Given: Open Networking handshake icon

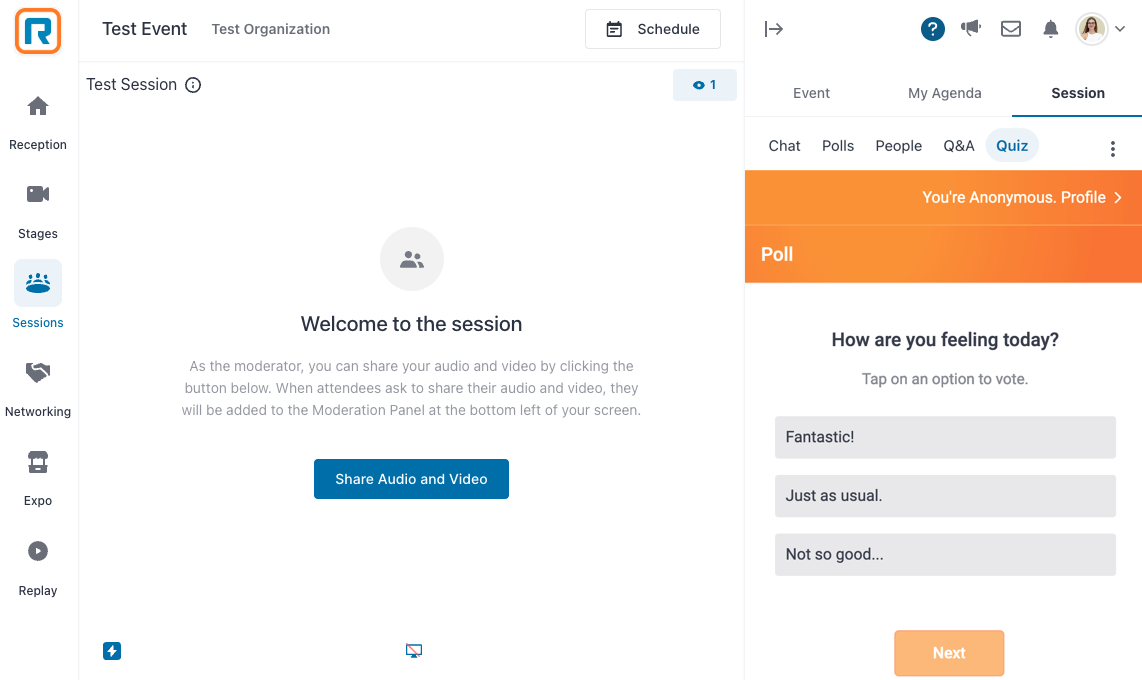Looking at the screenshot, I should [38, 372].
